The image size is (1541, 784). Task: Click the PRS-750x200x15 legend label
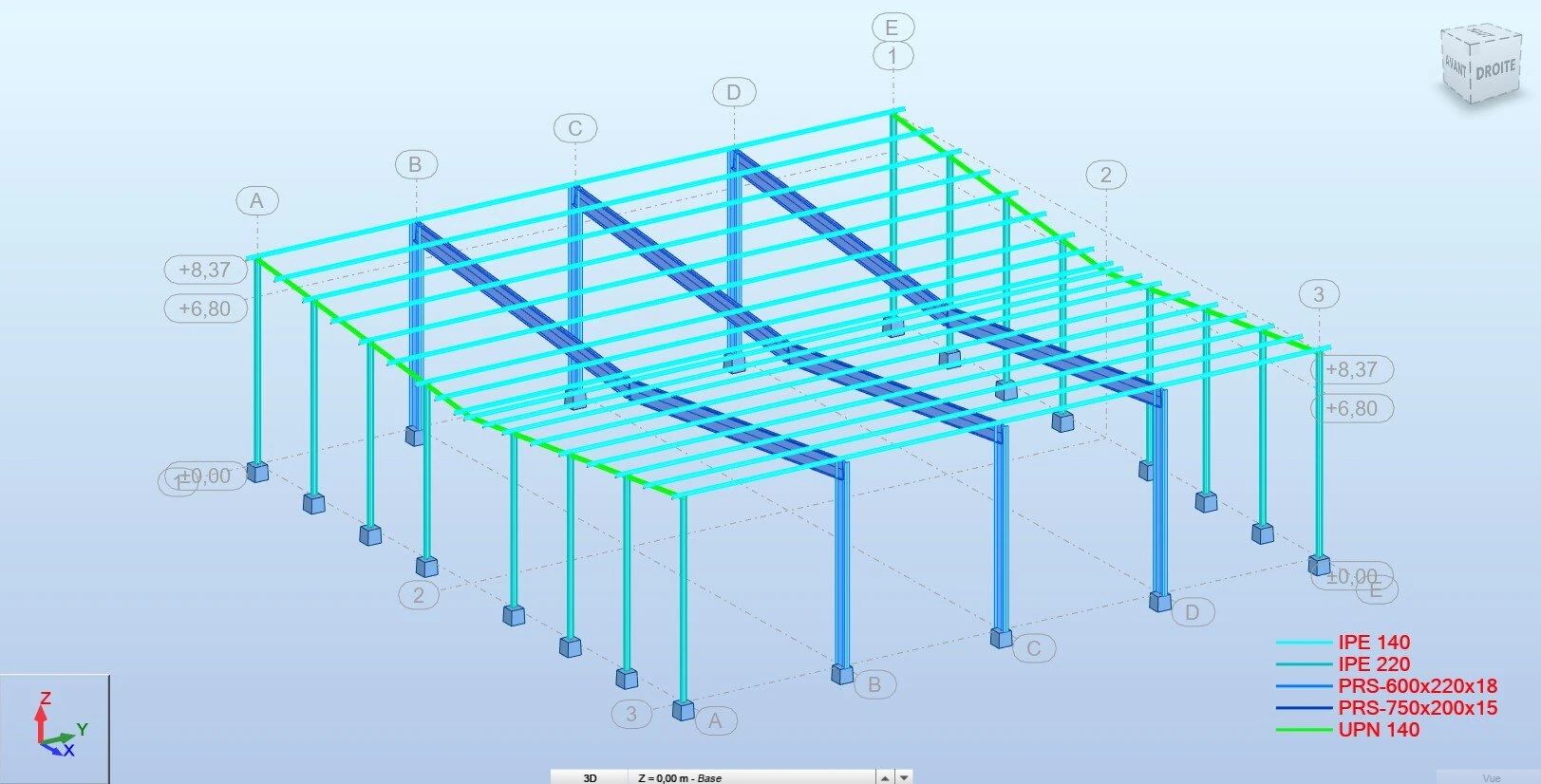[x=1417, y=708]
